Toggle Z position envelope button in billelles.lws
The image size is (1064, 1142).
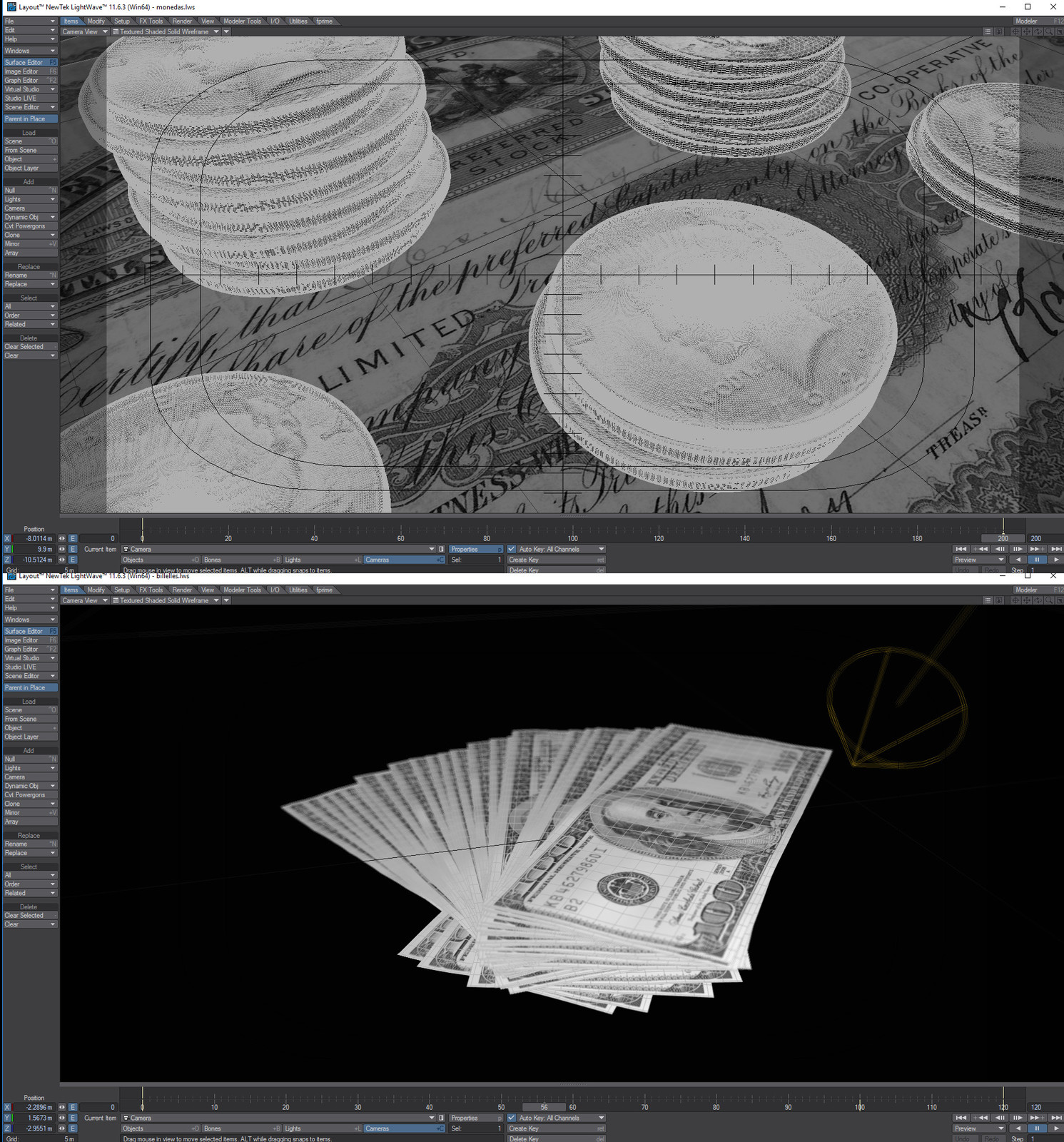73,1128
